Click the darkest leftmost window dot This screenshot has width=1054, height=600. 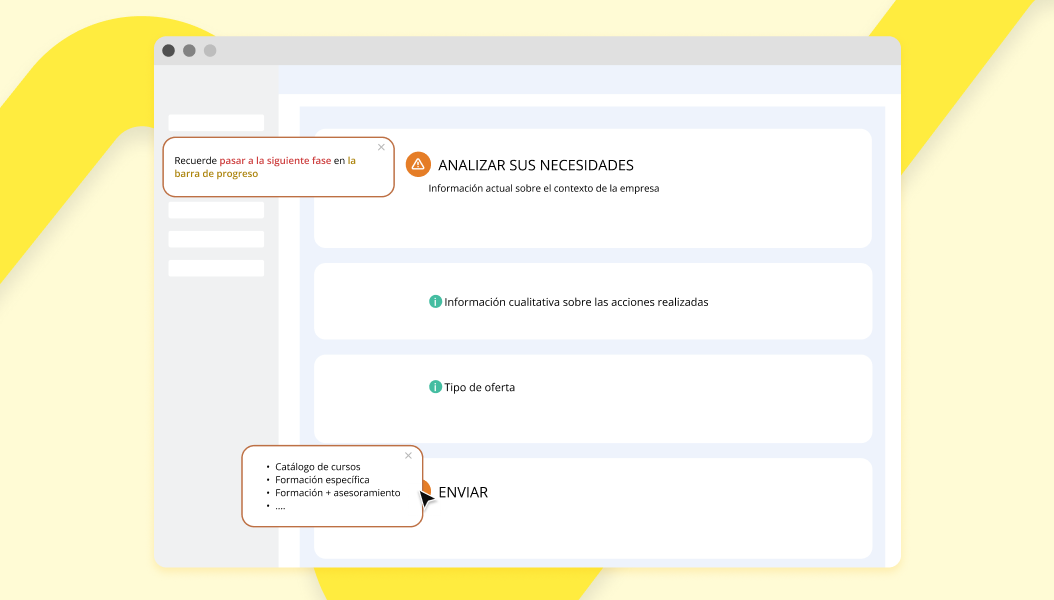168,51
